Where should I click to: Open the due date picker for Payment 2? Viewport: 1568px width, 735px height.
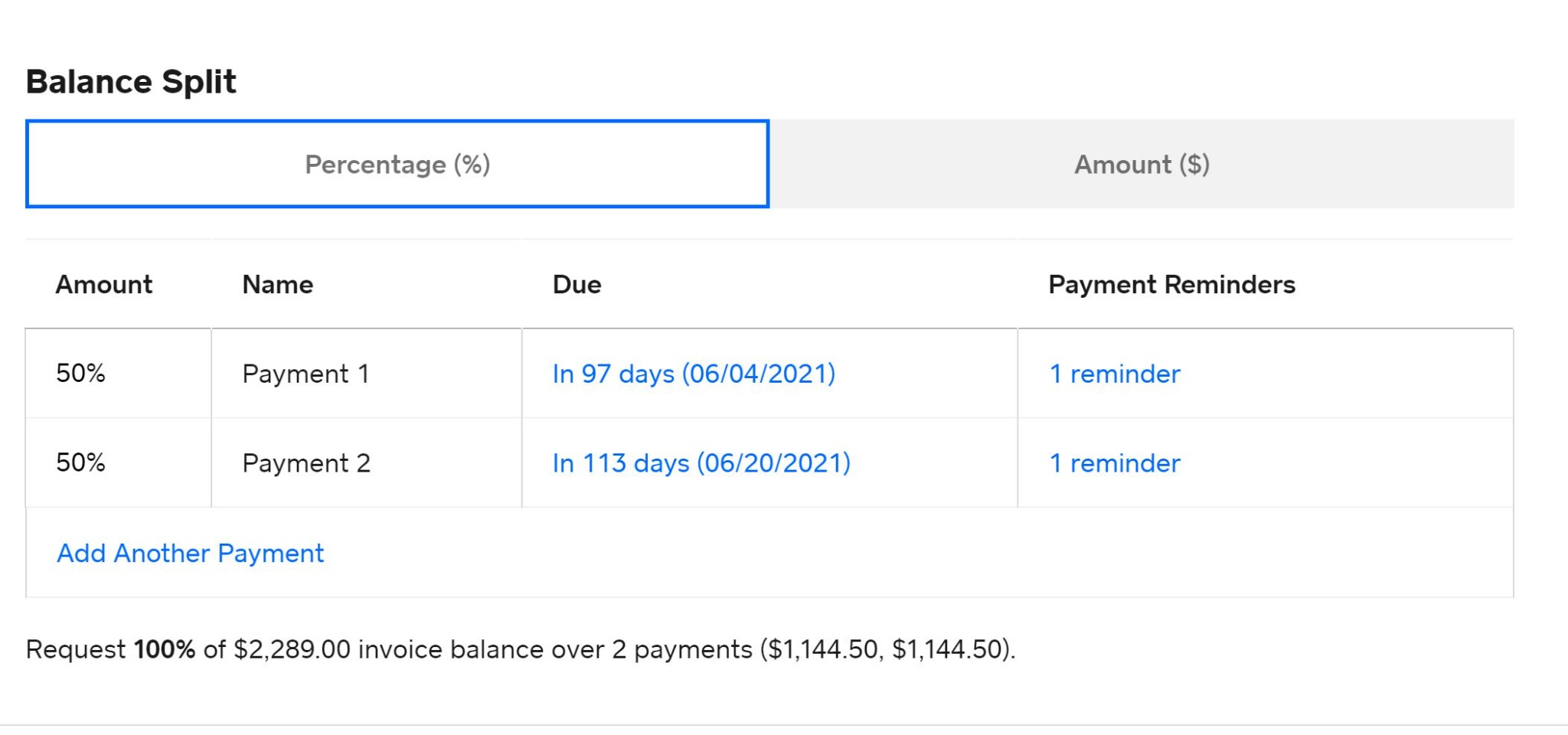[703, 462]
